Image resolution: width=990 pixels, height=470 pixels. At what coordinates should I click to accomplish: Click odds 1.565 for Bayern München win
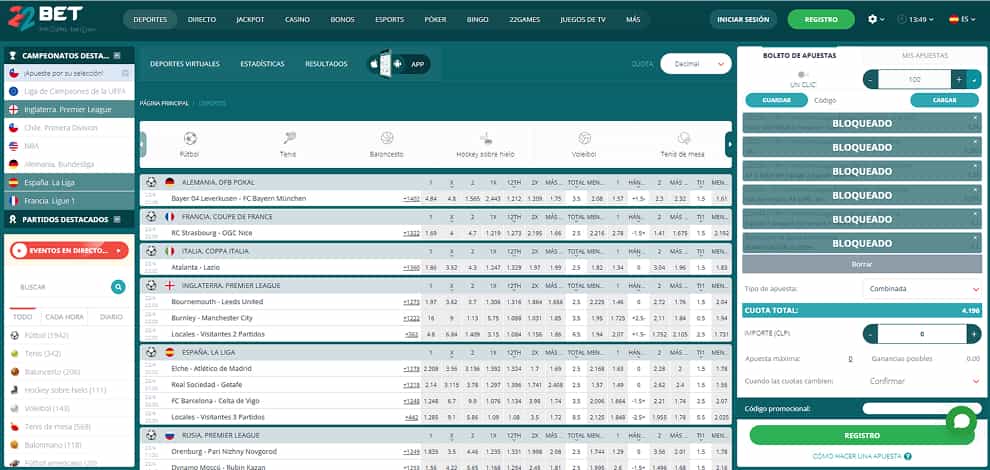[473, 199]
